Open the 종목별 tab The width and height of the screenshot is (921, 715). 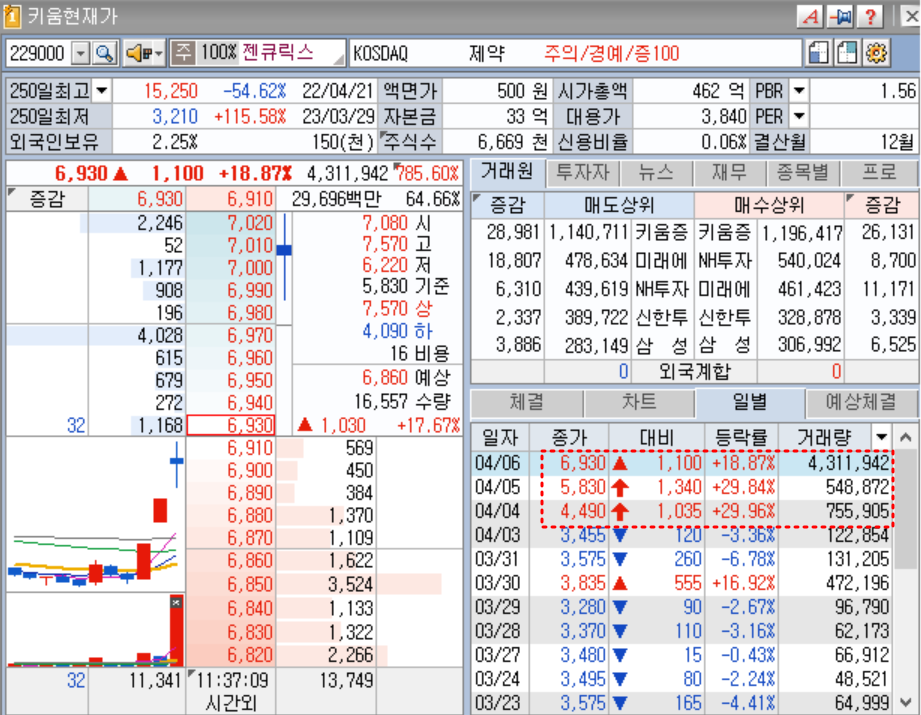[803, 173]
